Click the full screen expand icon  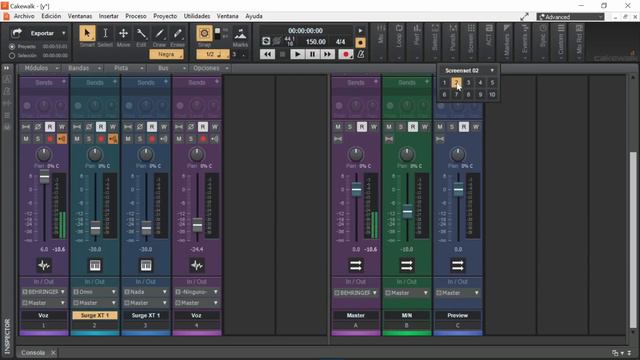524,17
